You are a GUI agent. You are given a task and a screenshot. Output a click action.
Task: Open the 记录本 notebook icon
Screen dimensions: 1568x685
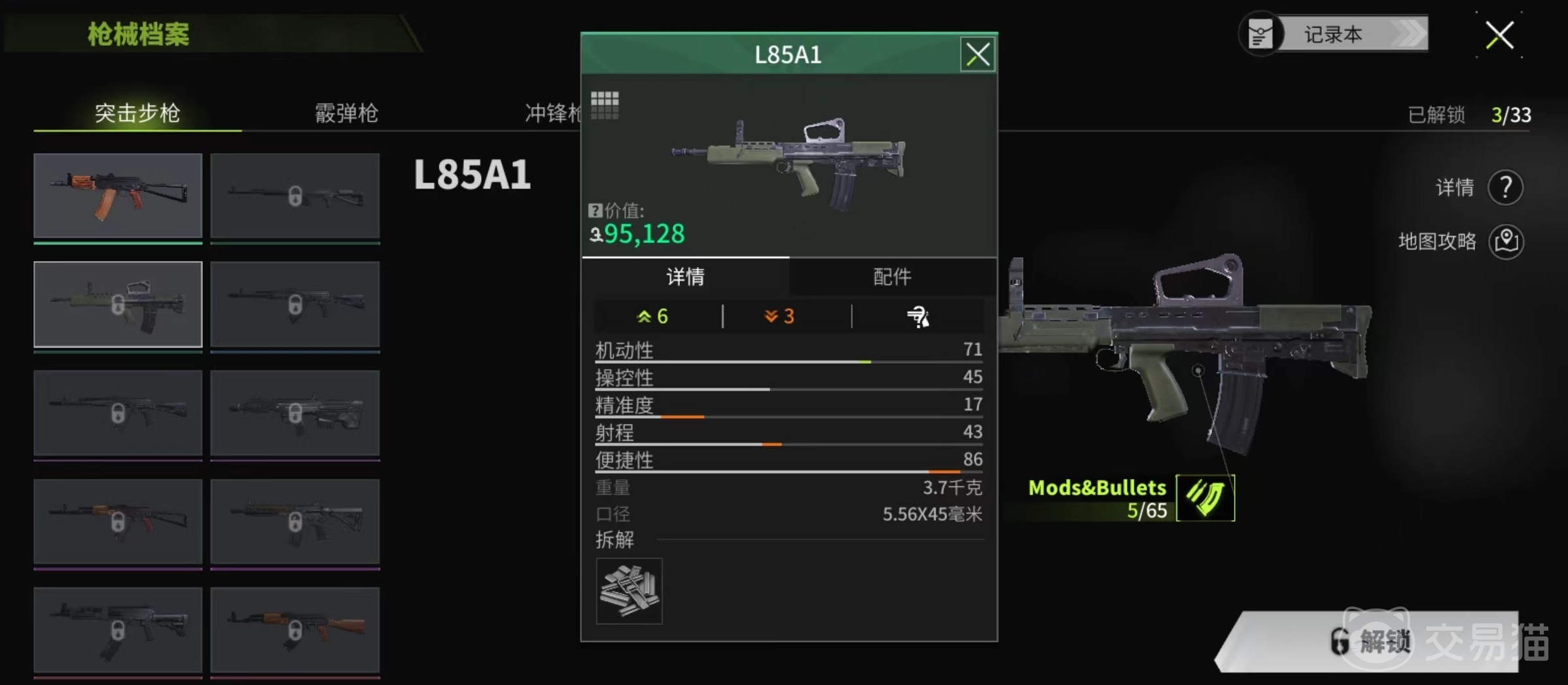[1260, 34]
